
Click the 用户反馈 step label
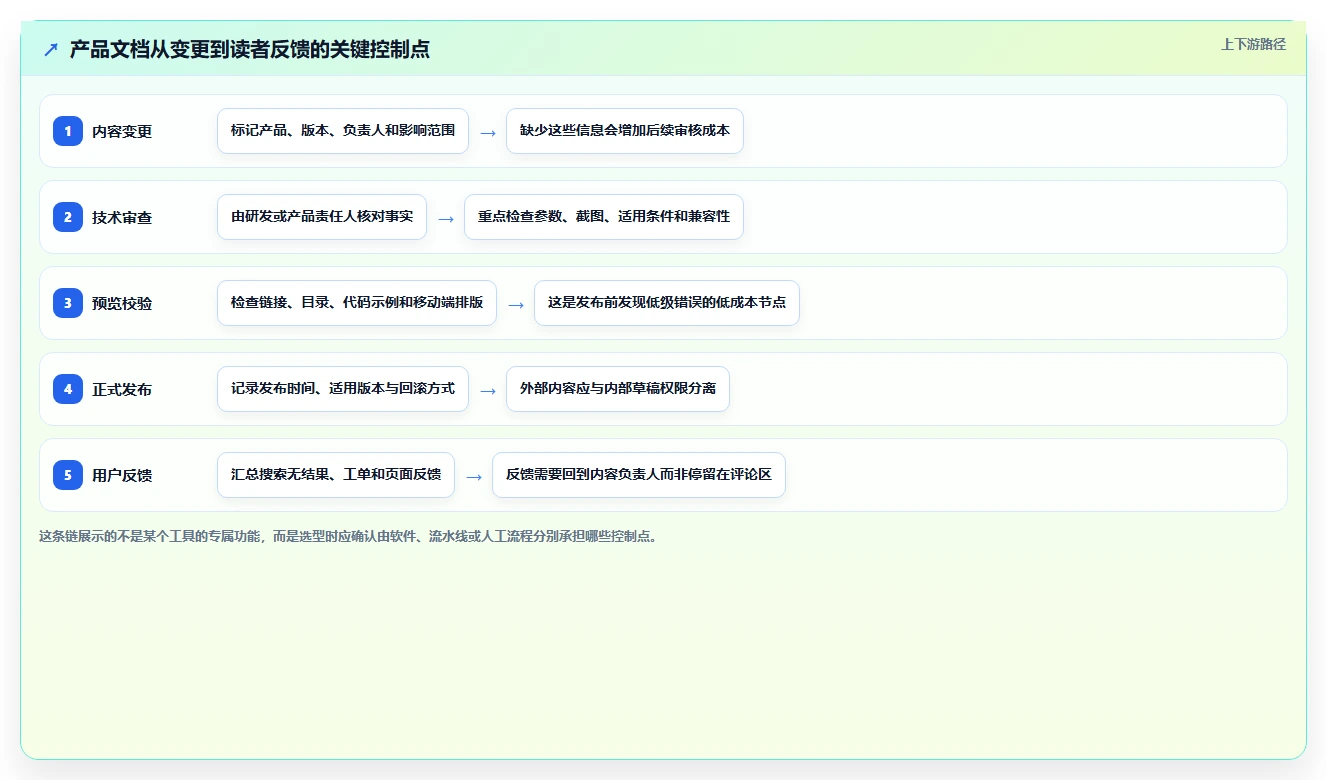[122, 475]
